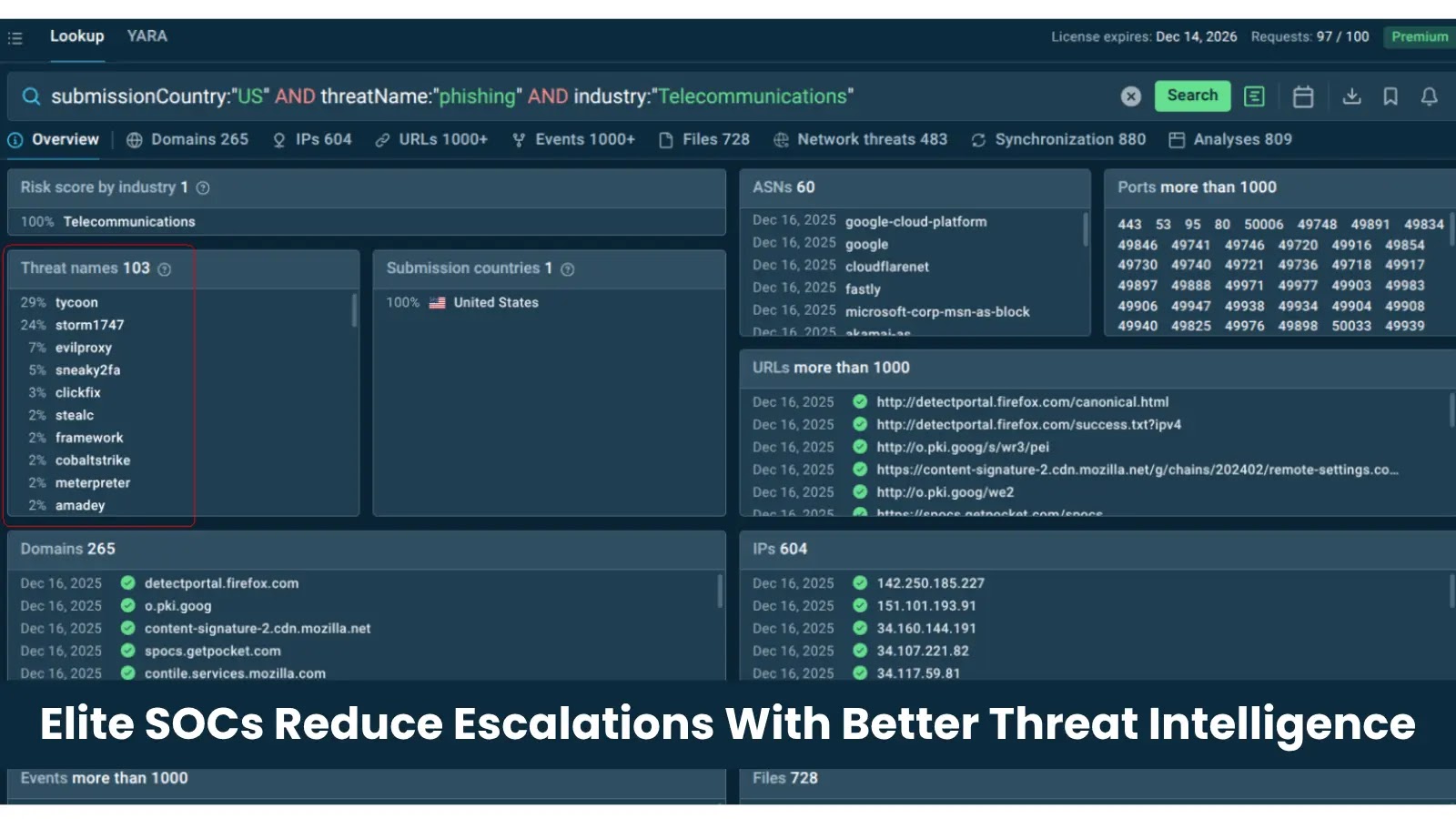This screenshot has height=819, width=1456.
Task: Click the verification checkmark next to 142.250.185.227
Action: 858,582
